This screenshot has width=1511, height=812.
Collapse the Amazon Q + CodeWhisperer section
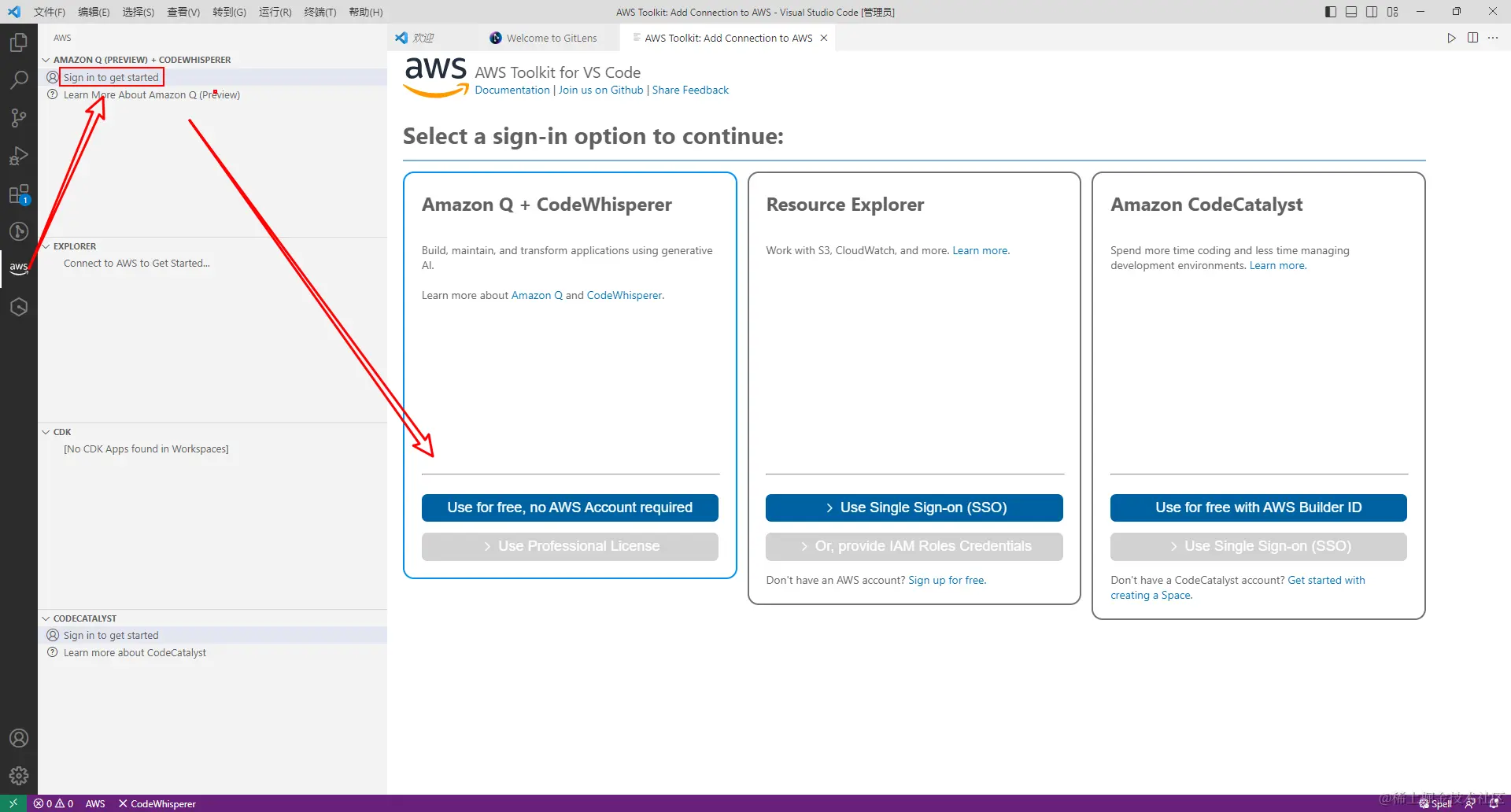click(46, 60)
